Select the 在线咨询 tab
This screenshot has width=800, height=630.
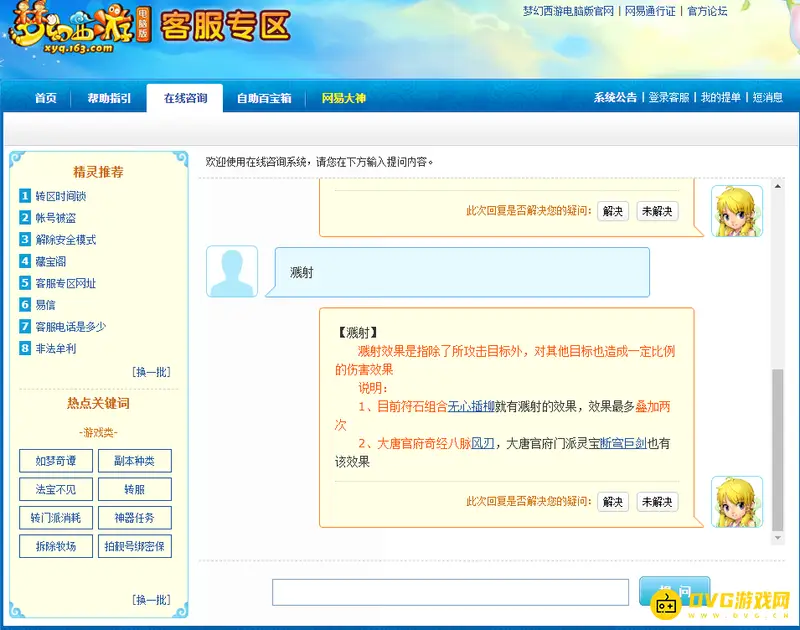[185, 98]
